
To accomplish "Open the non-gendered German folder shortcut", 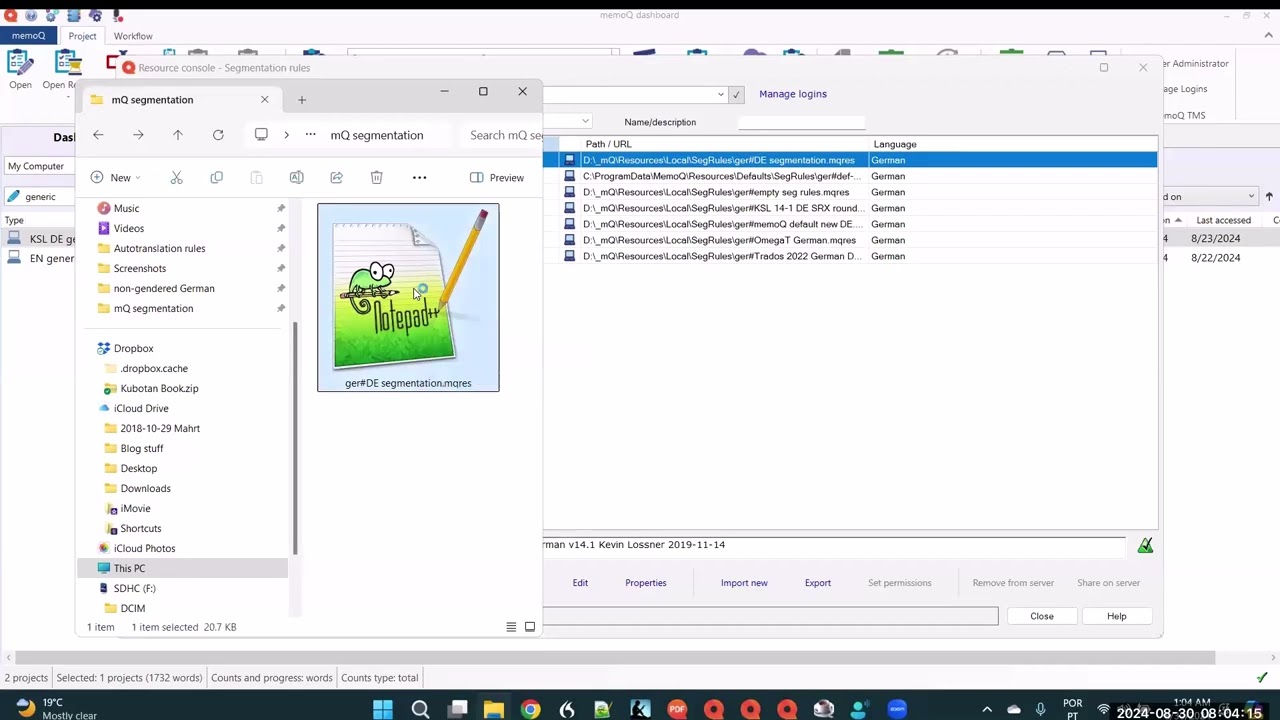I will [x=164, y=288].
